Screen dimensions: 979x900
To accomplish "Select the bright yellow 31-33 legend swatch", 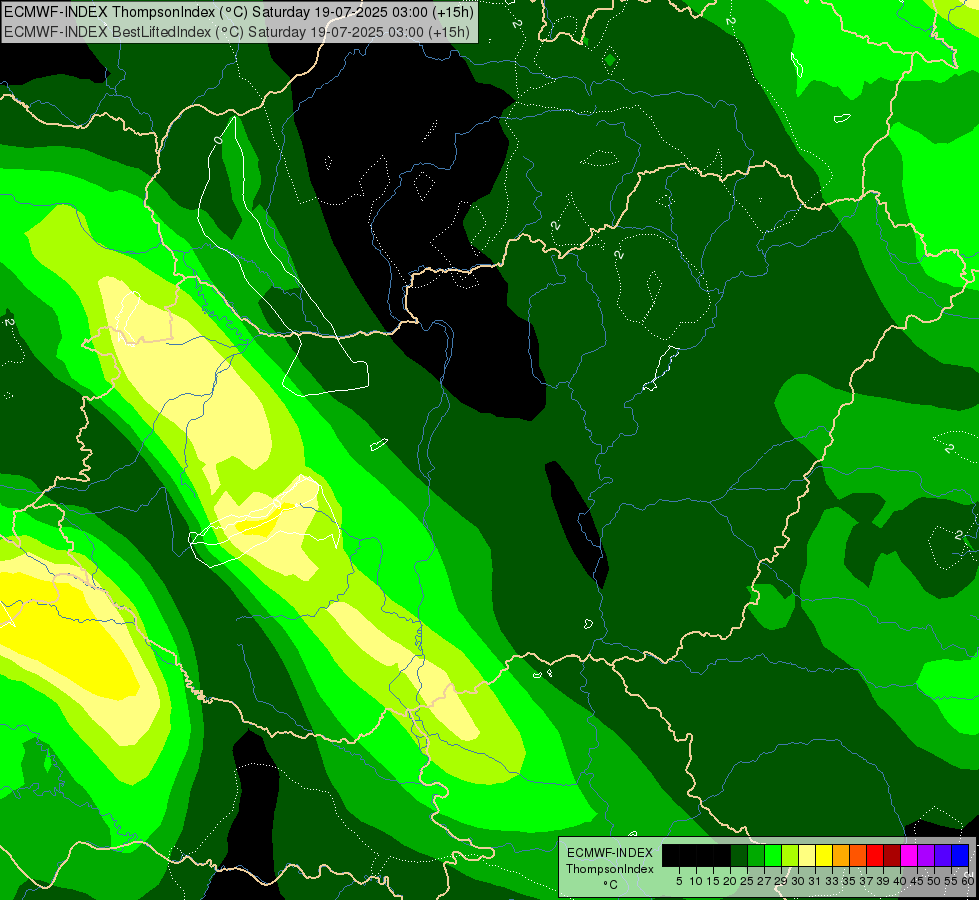I will tap(824, 855).
